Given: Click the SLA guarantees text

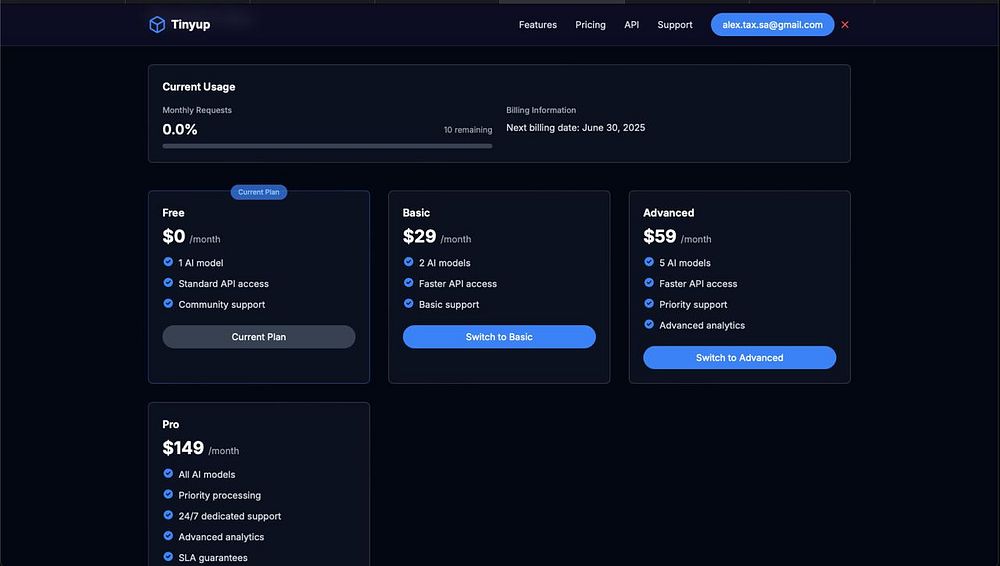Looking at the screenshot, I should (213, 558).
